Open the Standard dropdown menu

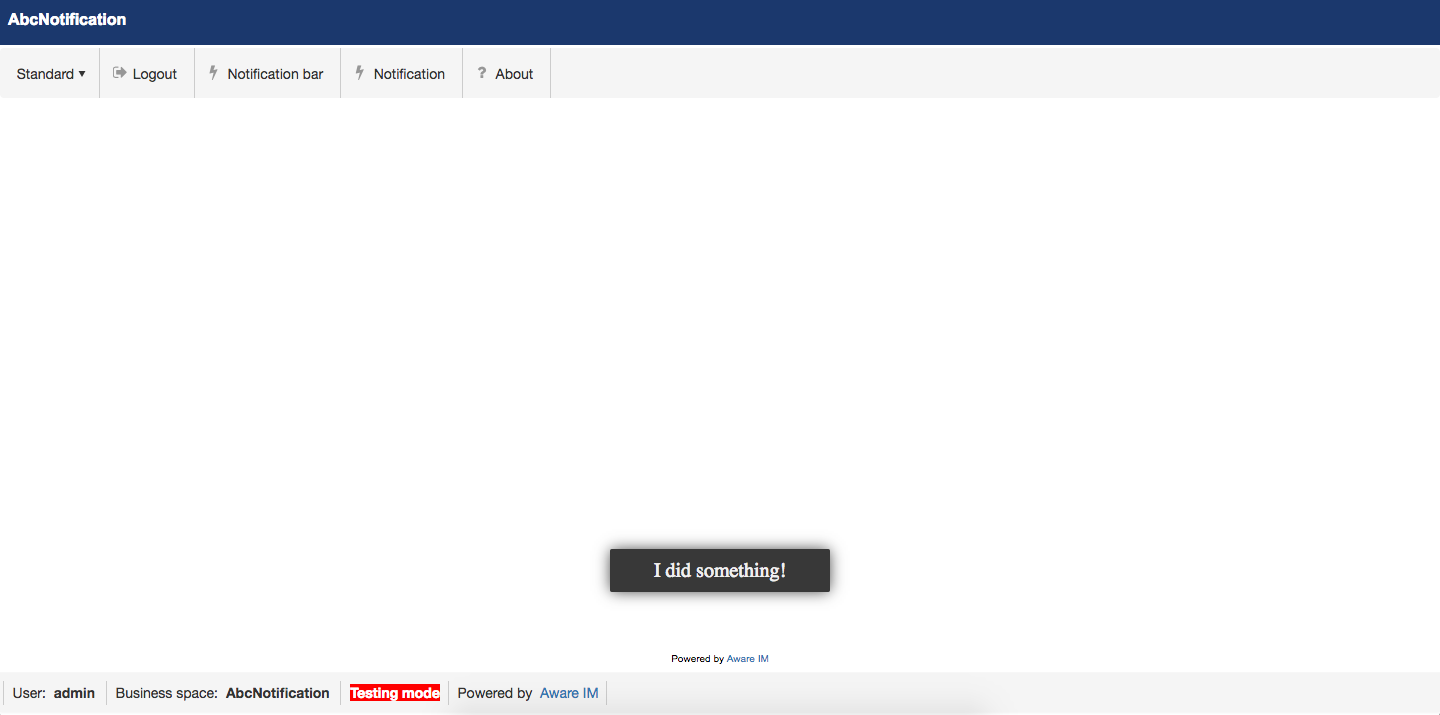point(50,74)
